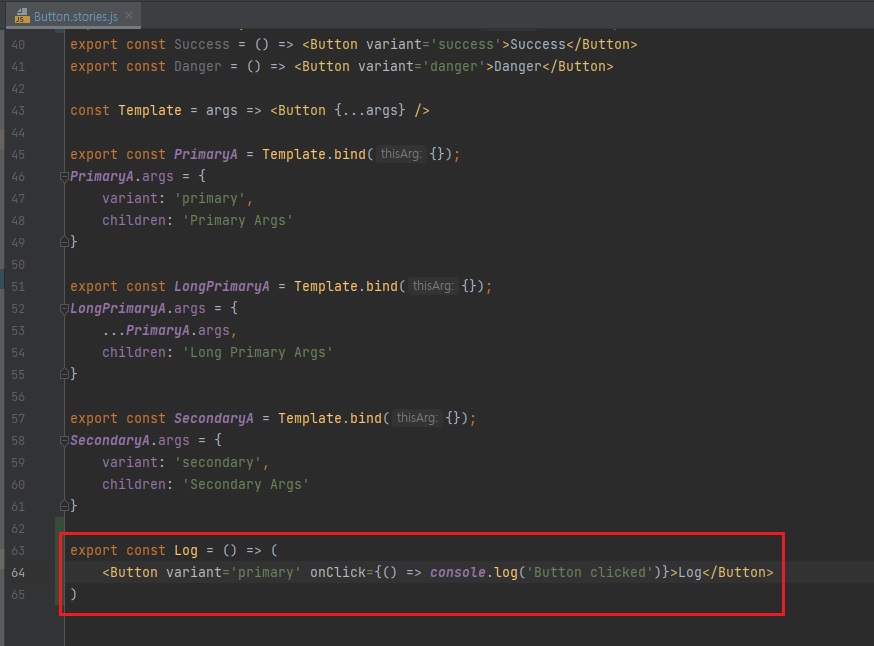Screen dimensions: 874x646
Task: Collapse the LongPrimaryA.args block at line 52
Action: click(64, 308)
